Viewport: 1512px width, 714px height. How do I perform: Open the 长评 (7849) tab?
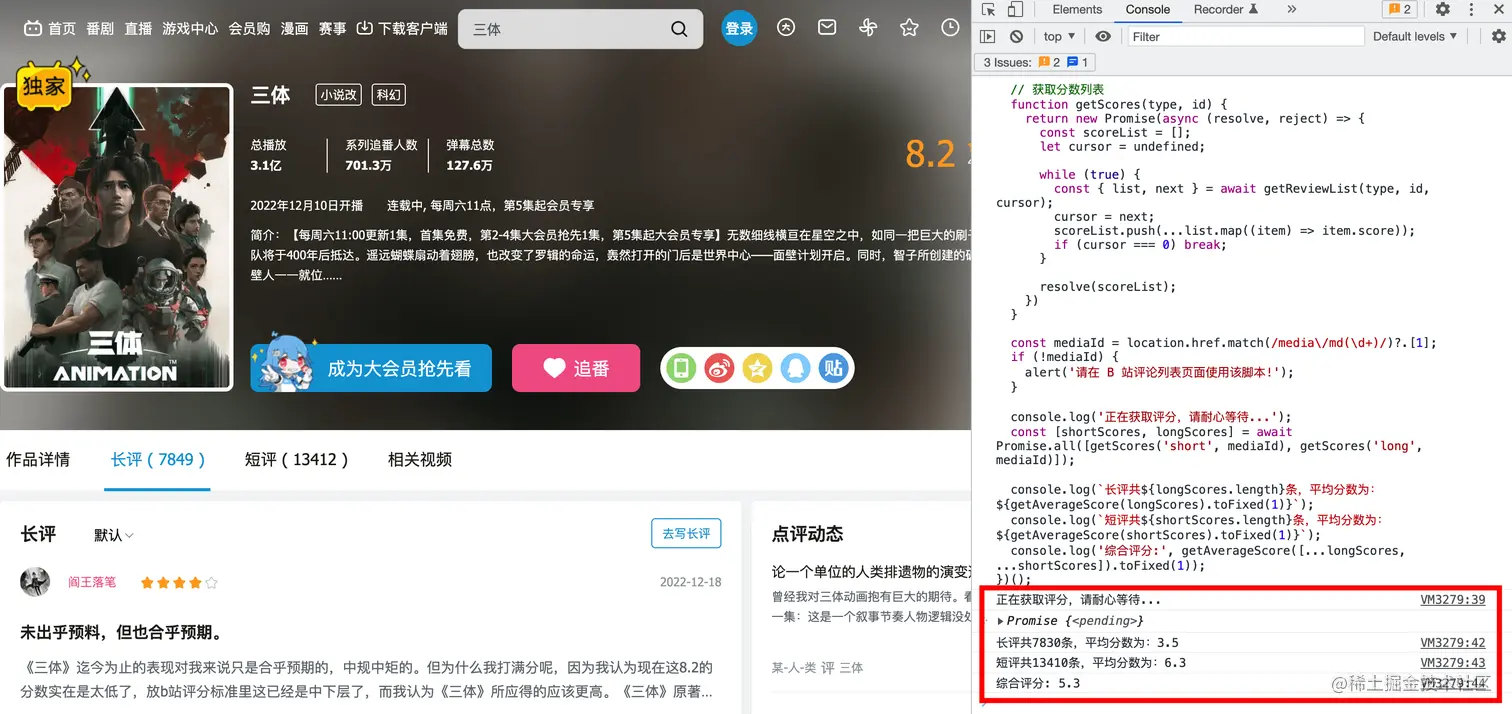pos(157,460)
